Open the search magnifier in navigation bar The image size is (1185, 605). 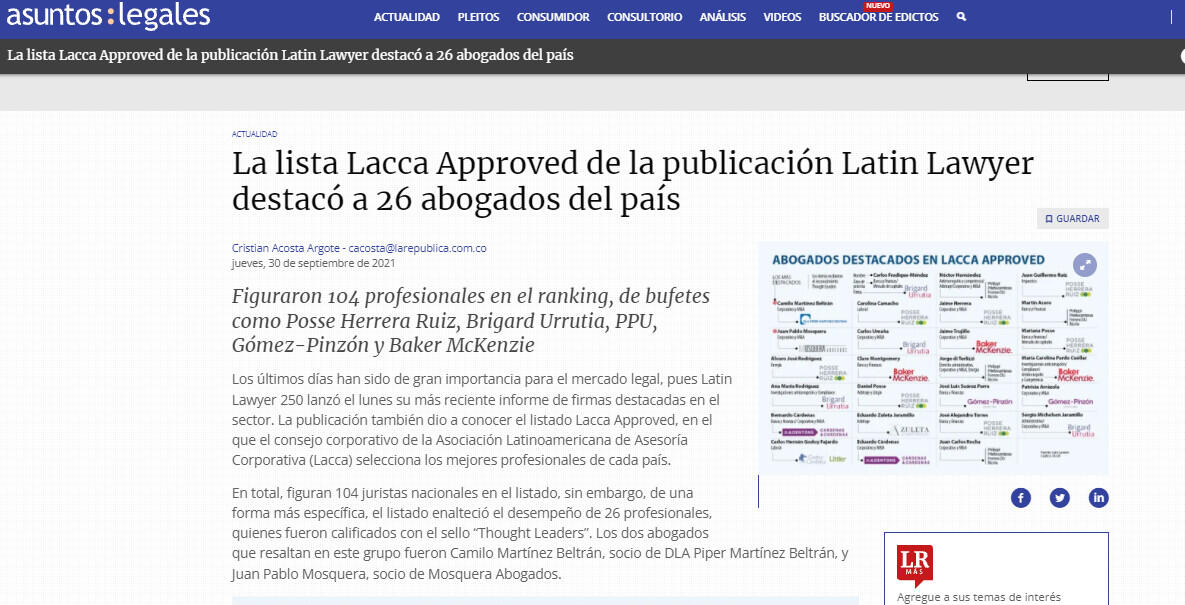tap(961, 17)
